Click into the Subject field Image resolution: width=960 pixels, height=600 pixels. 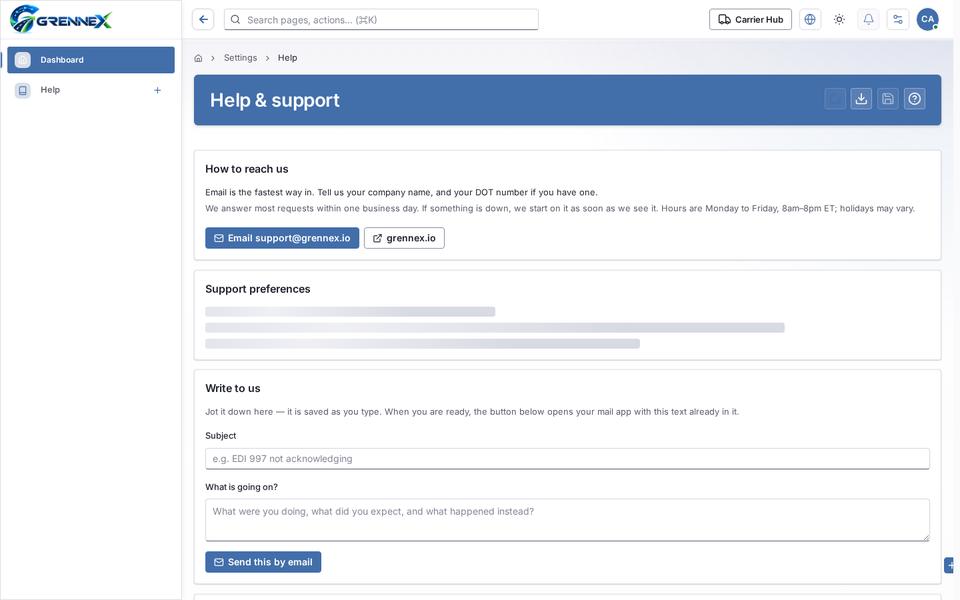click(x=567, y=459)
